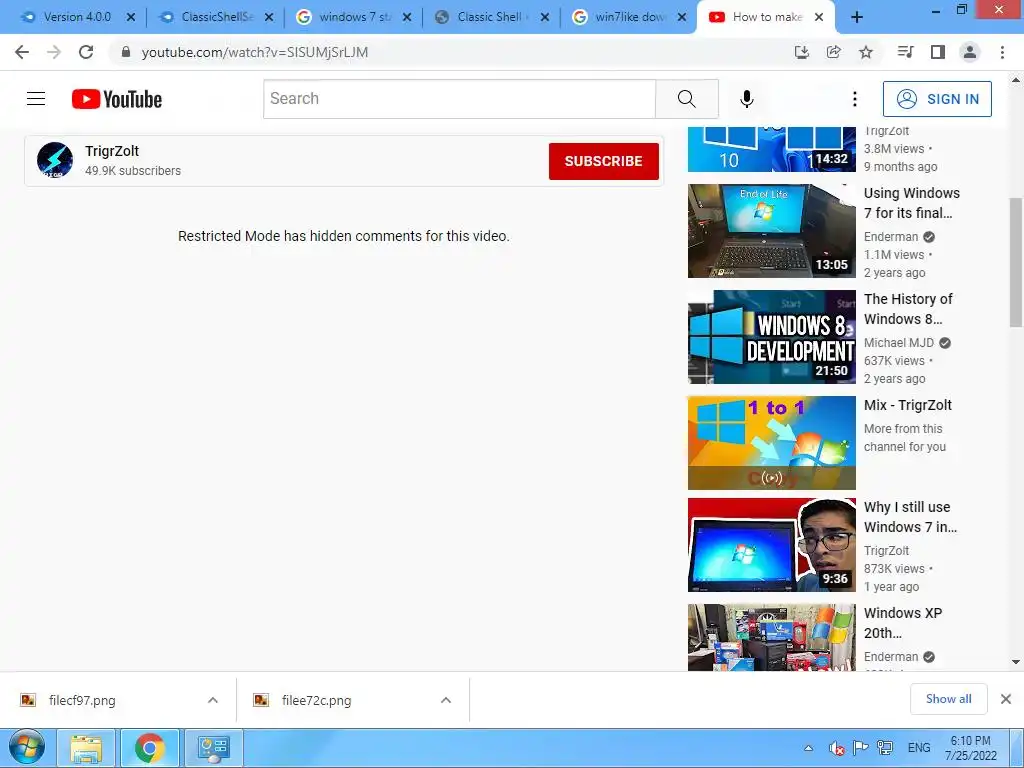Open the Mix - TrigrZolt thumbnail
Screen dimensions: 1024x768
pyautogui.click(x=771, y=443)
